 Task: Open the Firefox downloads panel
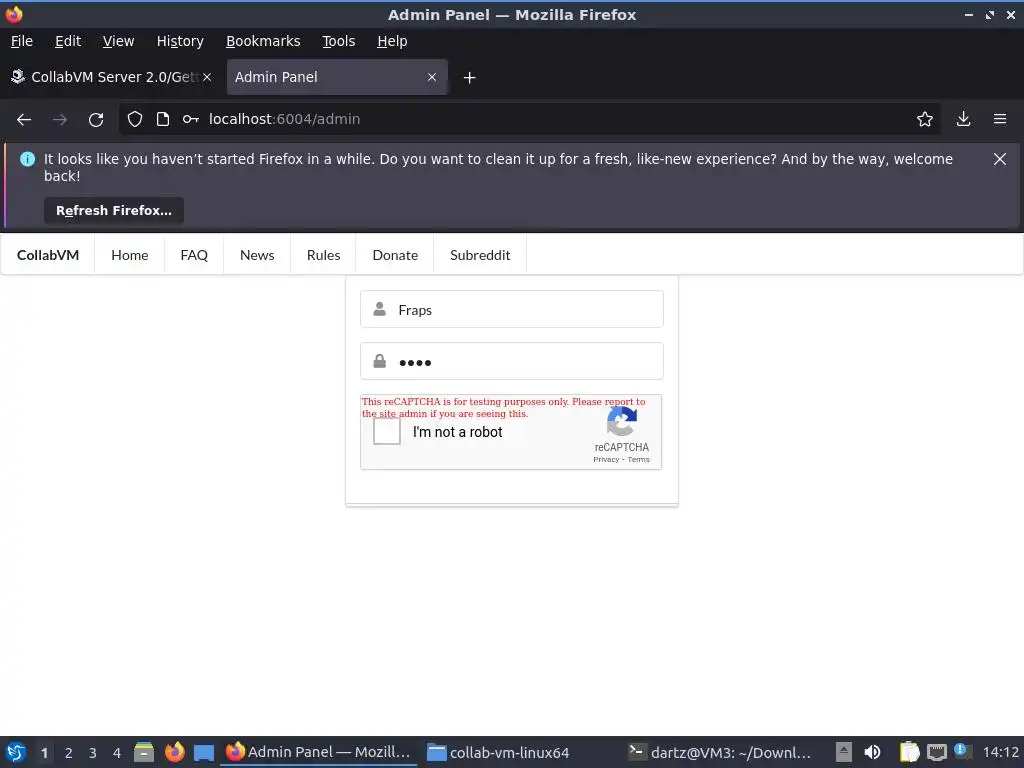[x=963, y=120]
